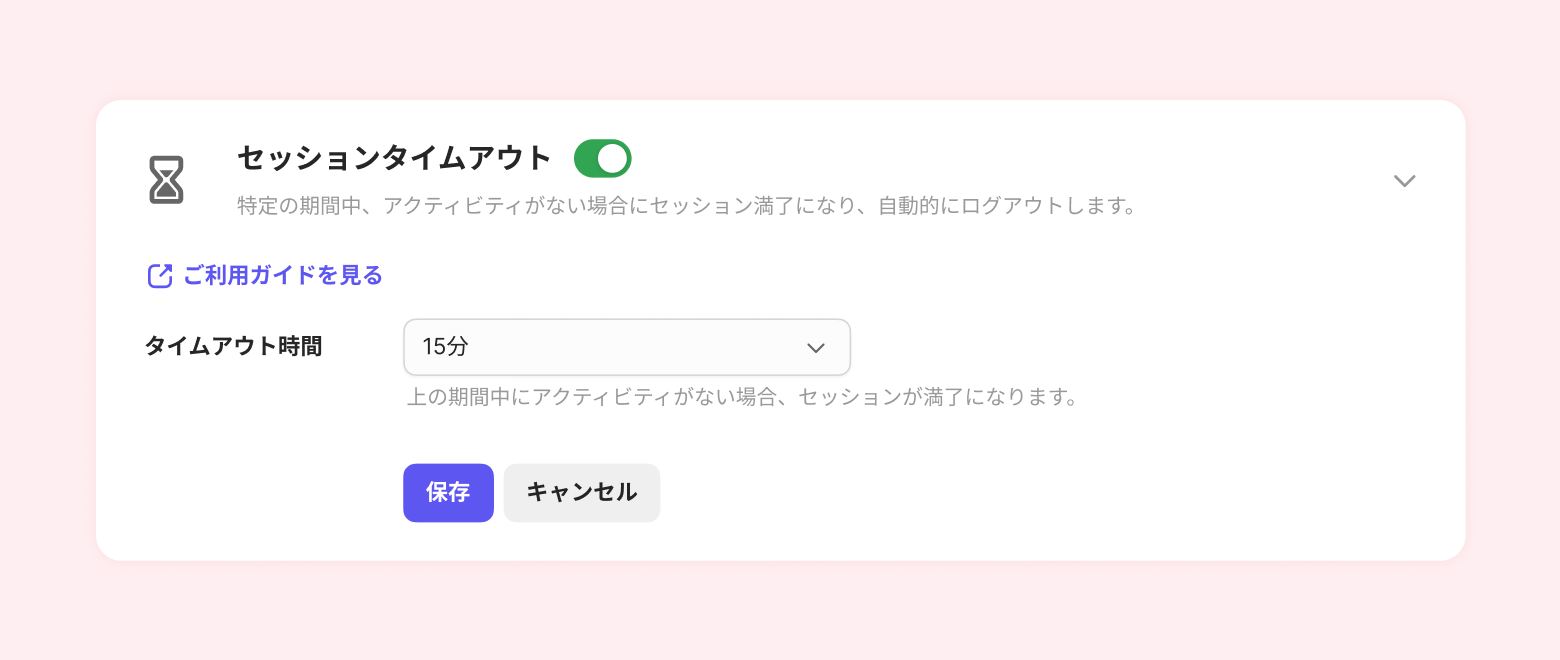Click the description text starting with 特定の期間中
Screen dimensions: 1560x660
(x=687, y=208)
